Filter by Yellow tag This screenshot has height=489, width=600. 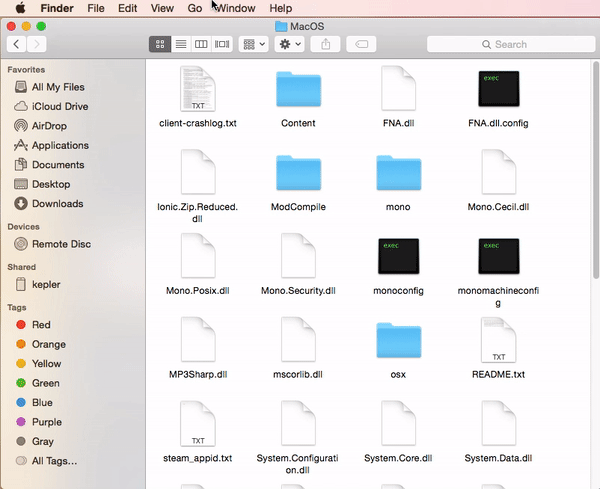click(x=39, y=363)
